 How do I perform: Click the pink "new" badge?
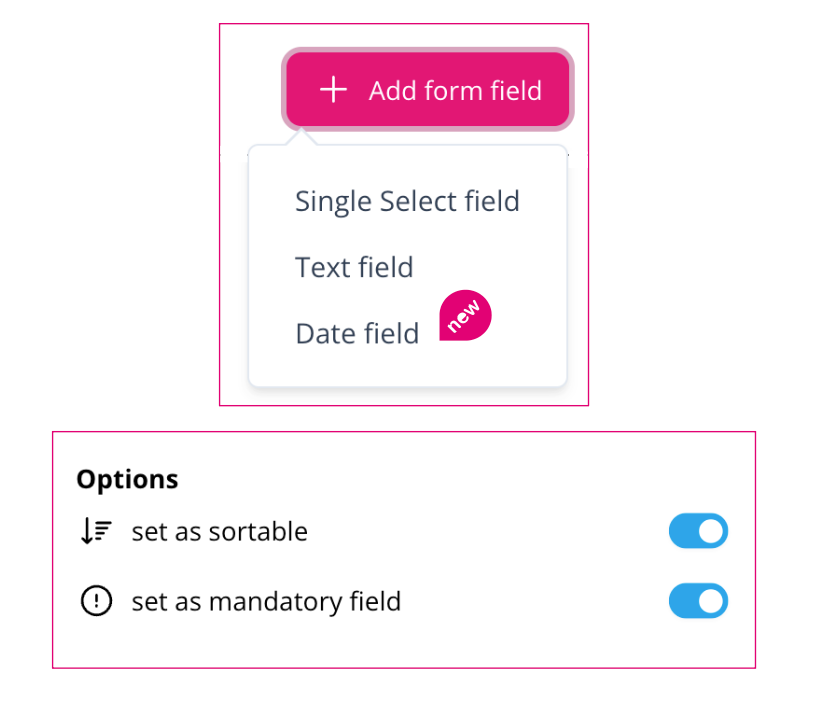(x=465, y=315)
